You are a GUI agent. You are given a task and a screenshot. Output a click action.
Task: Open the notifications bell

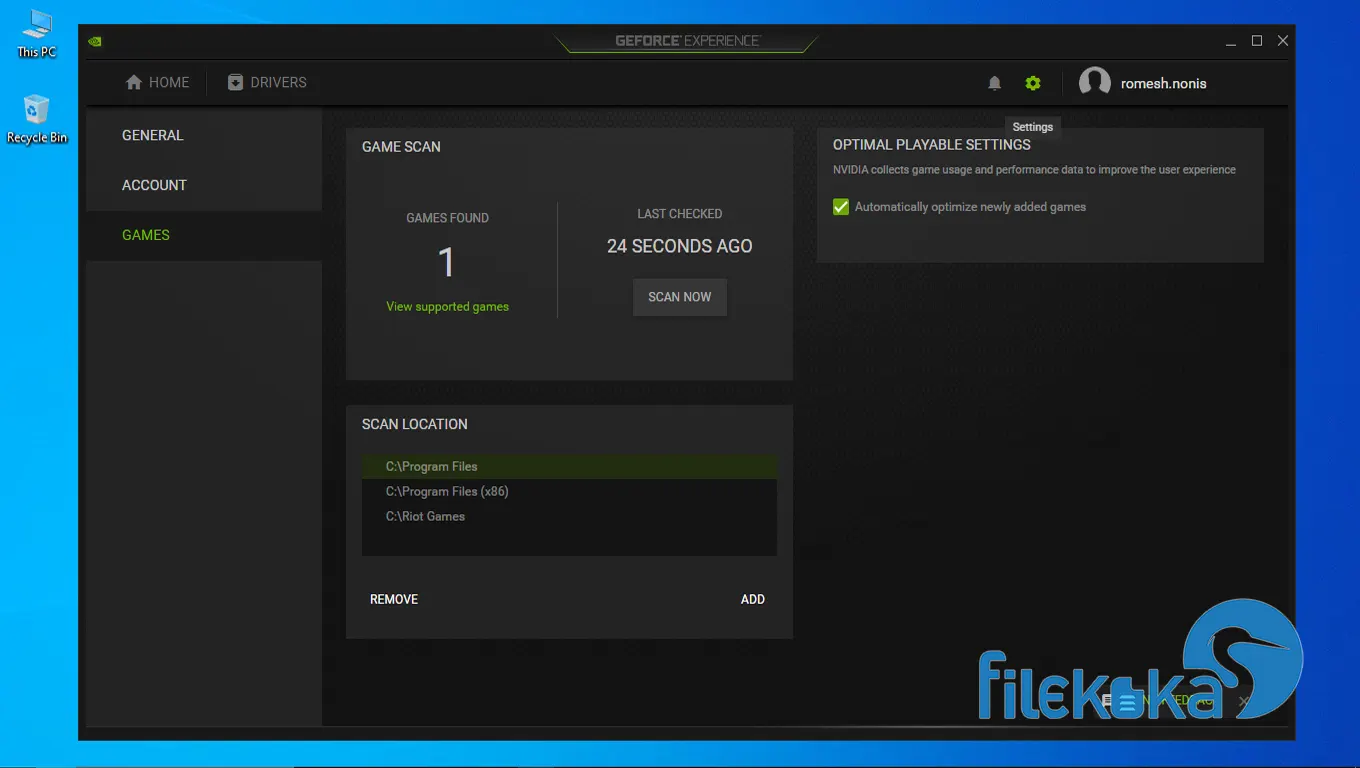click(994, 83)
